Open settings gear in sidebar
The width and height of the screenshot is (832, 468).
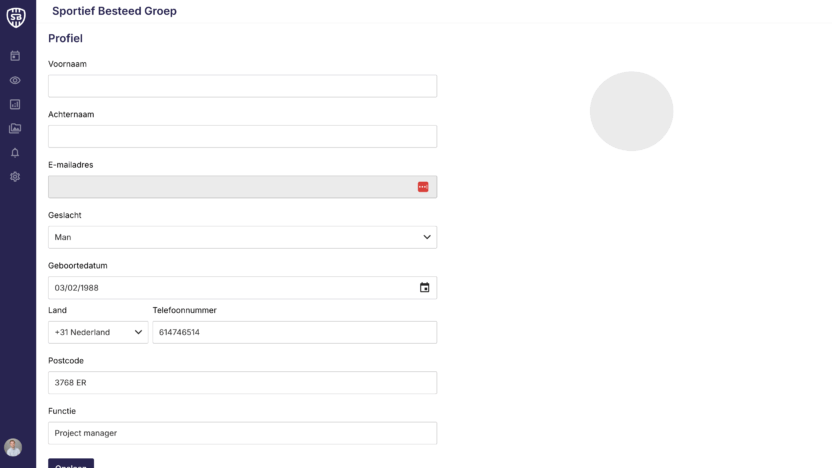(15, 177)
